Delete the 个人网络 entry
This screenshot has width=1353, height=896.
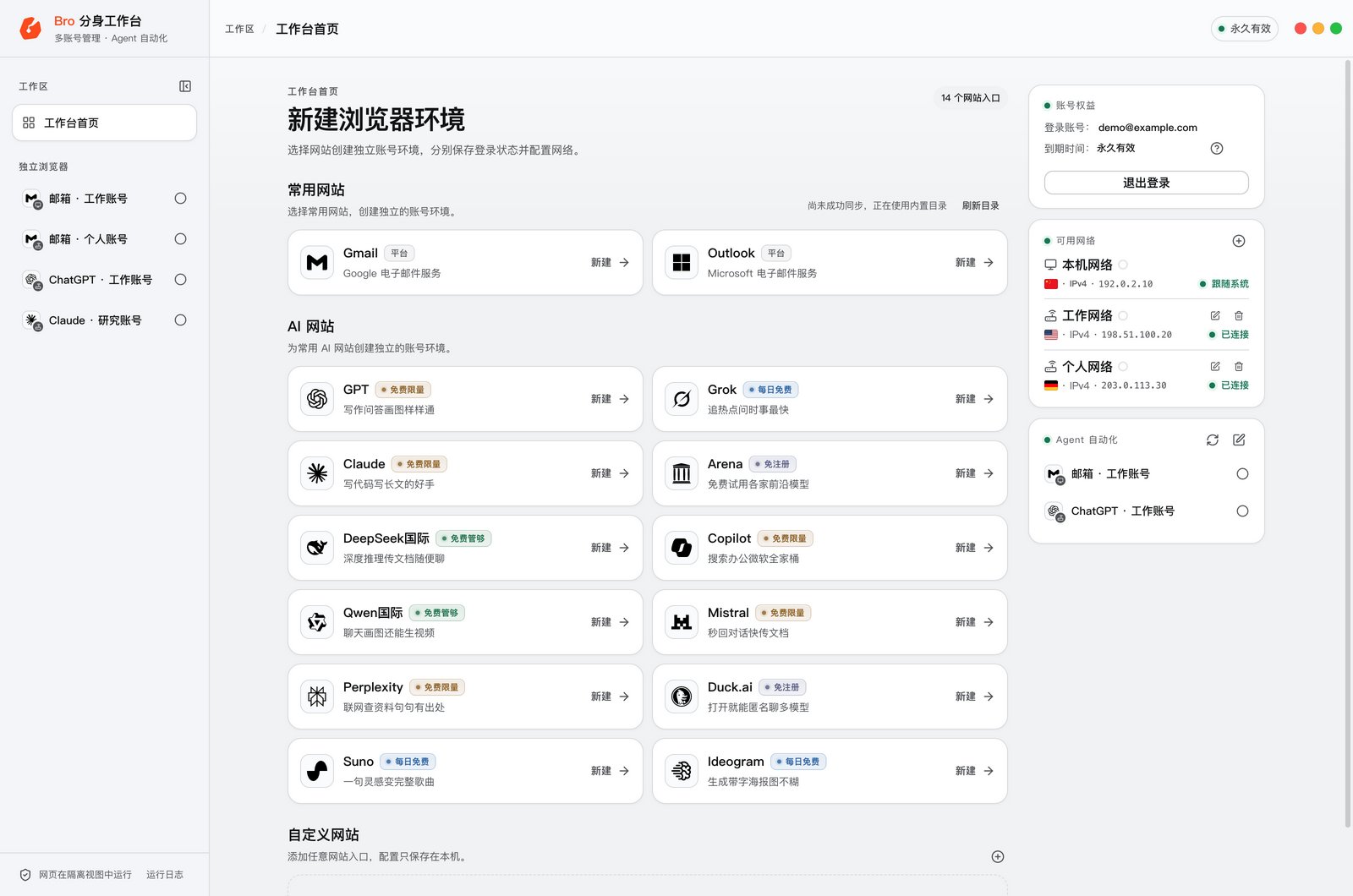(1239, 366)
